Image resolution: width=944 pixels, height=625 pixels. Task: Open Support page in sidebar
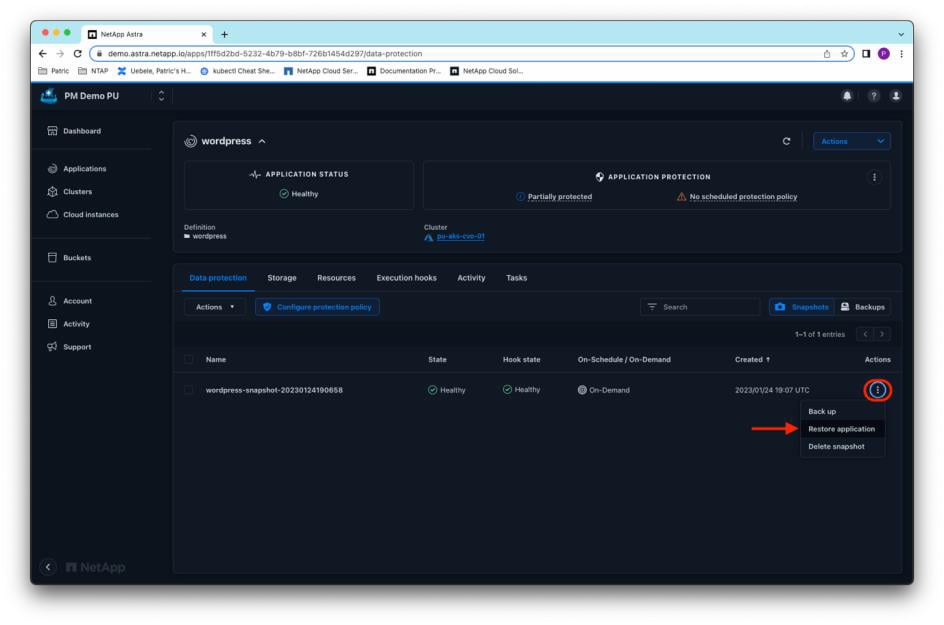point(69,347)
